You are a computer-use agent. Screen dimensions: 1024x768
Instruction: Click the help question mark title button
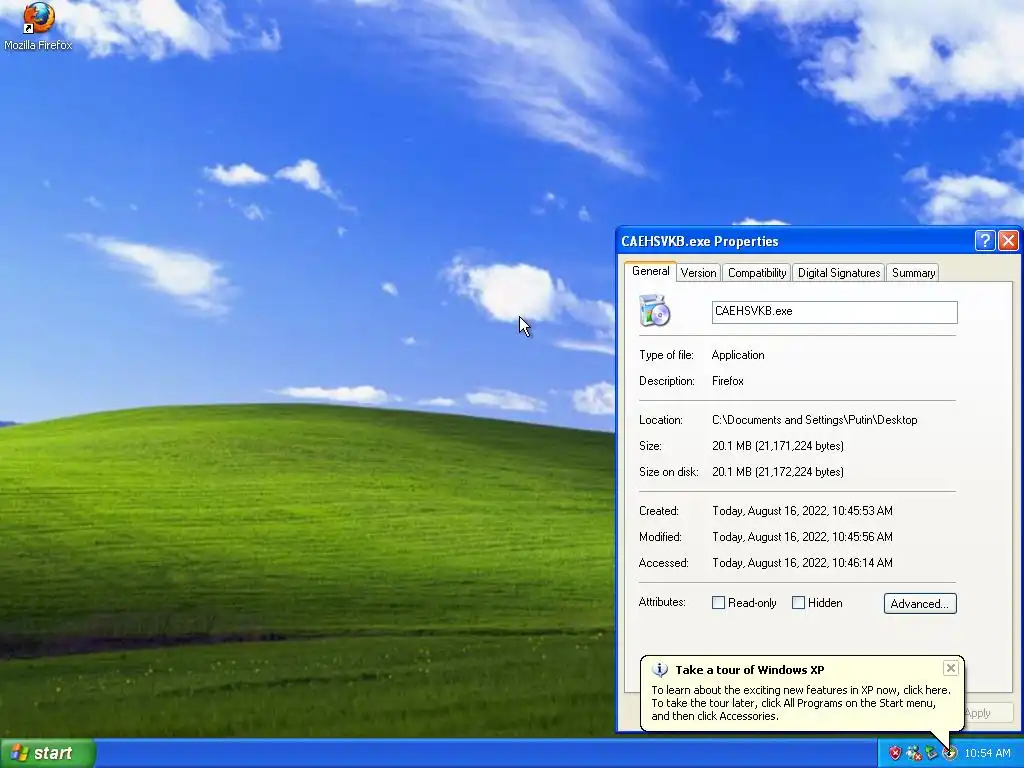984,241
